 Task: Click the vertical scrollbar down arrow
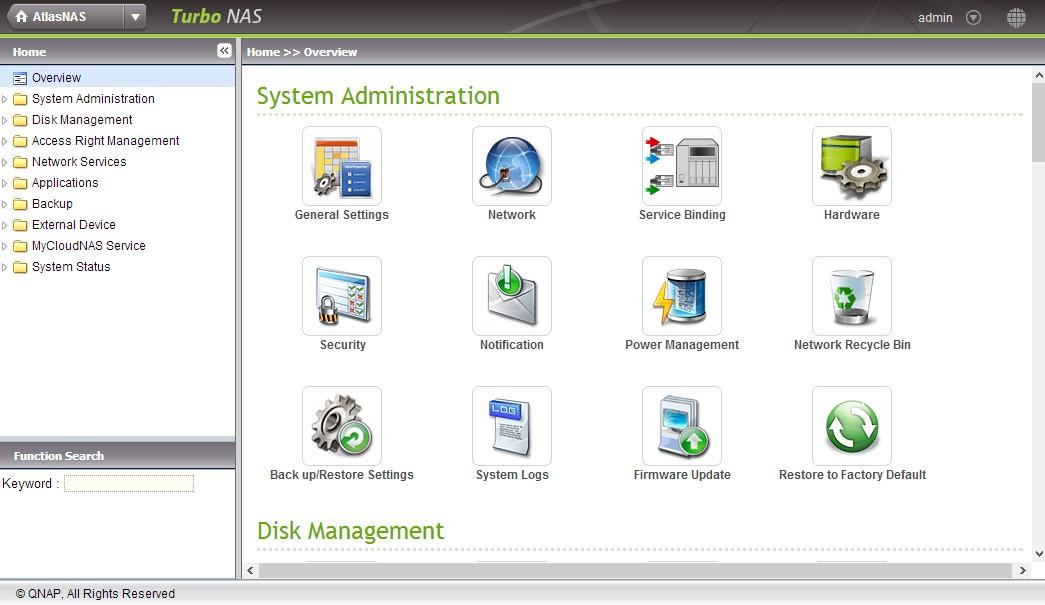click(1038, 554)
